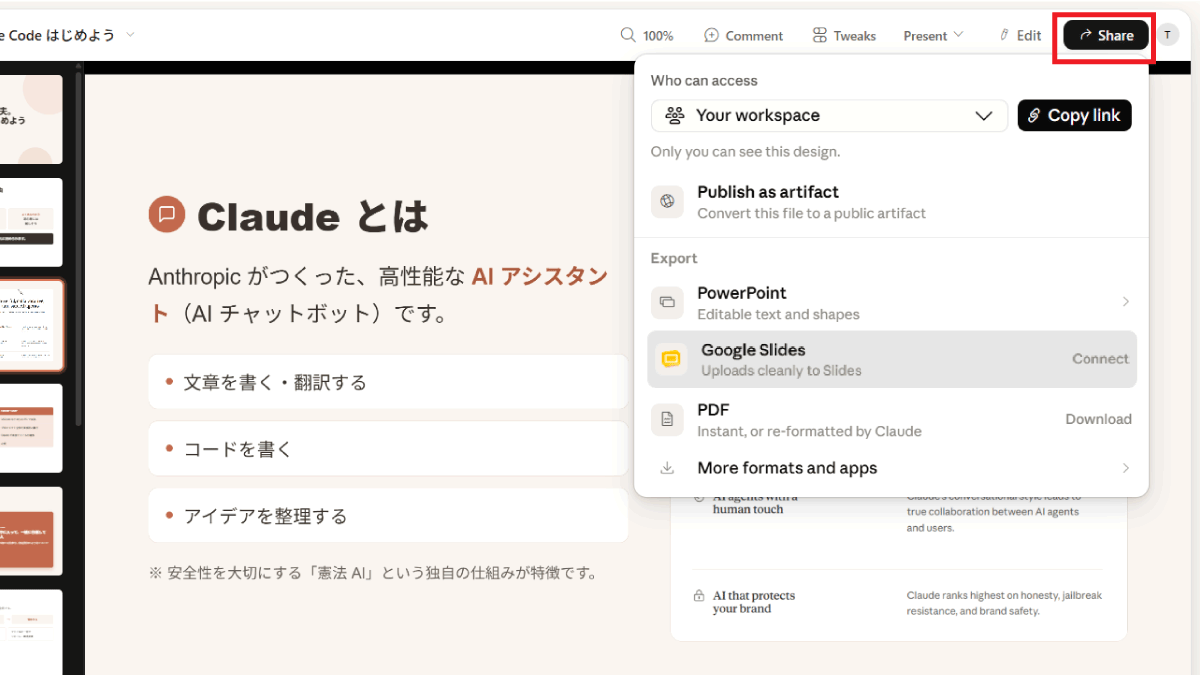Open the user avatar T

[1168, 35]
